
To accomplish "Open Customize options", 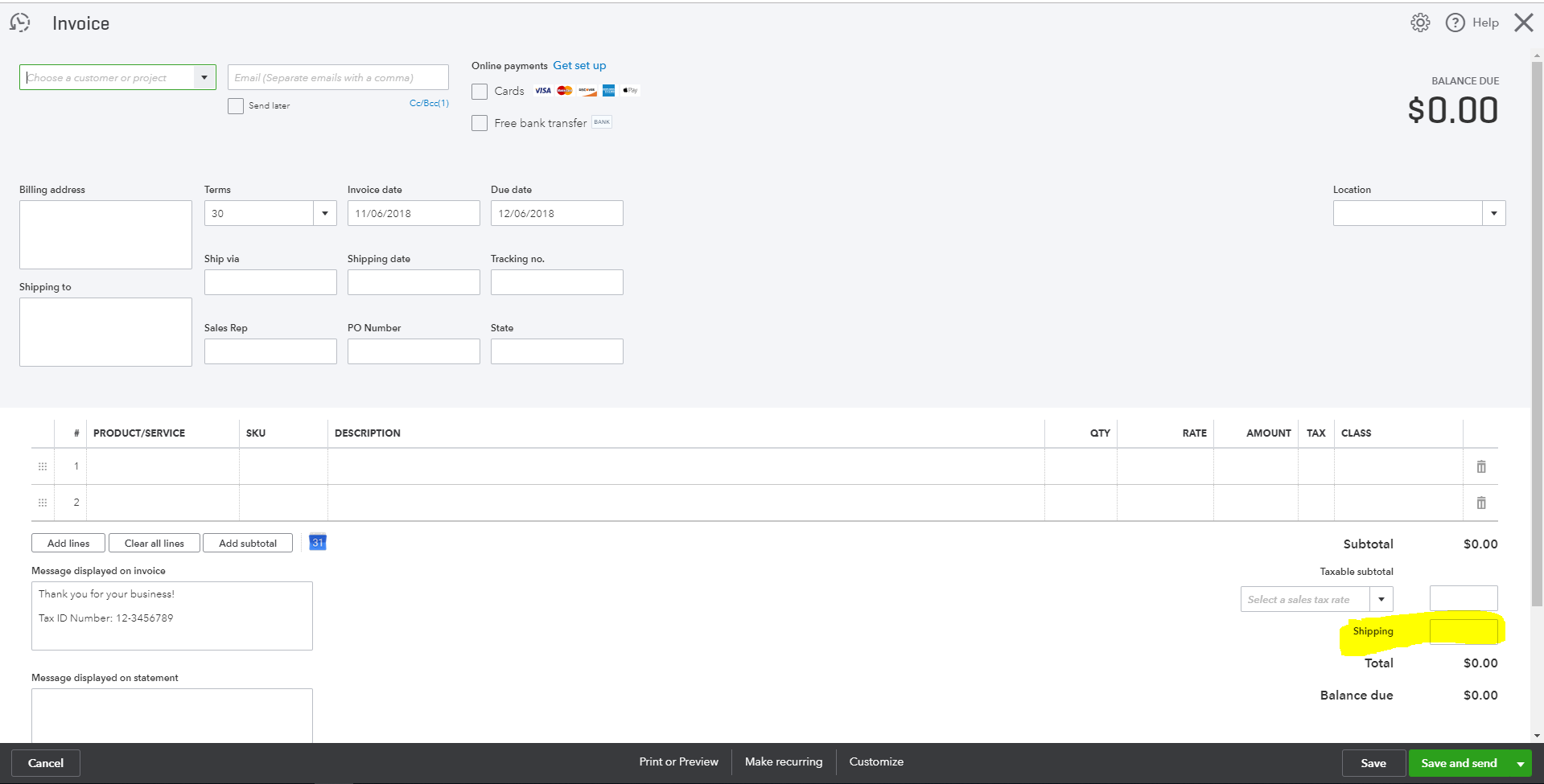I will coord(875,761).
